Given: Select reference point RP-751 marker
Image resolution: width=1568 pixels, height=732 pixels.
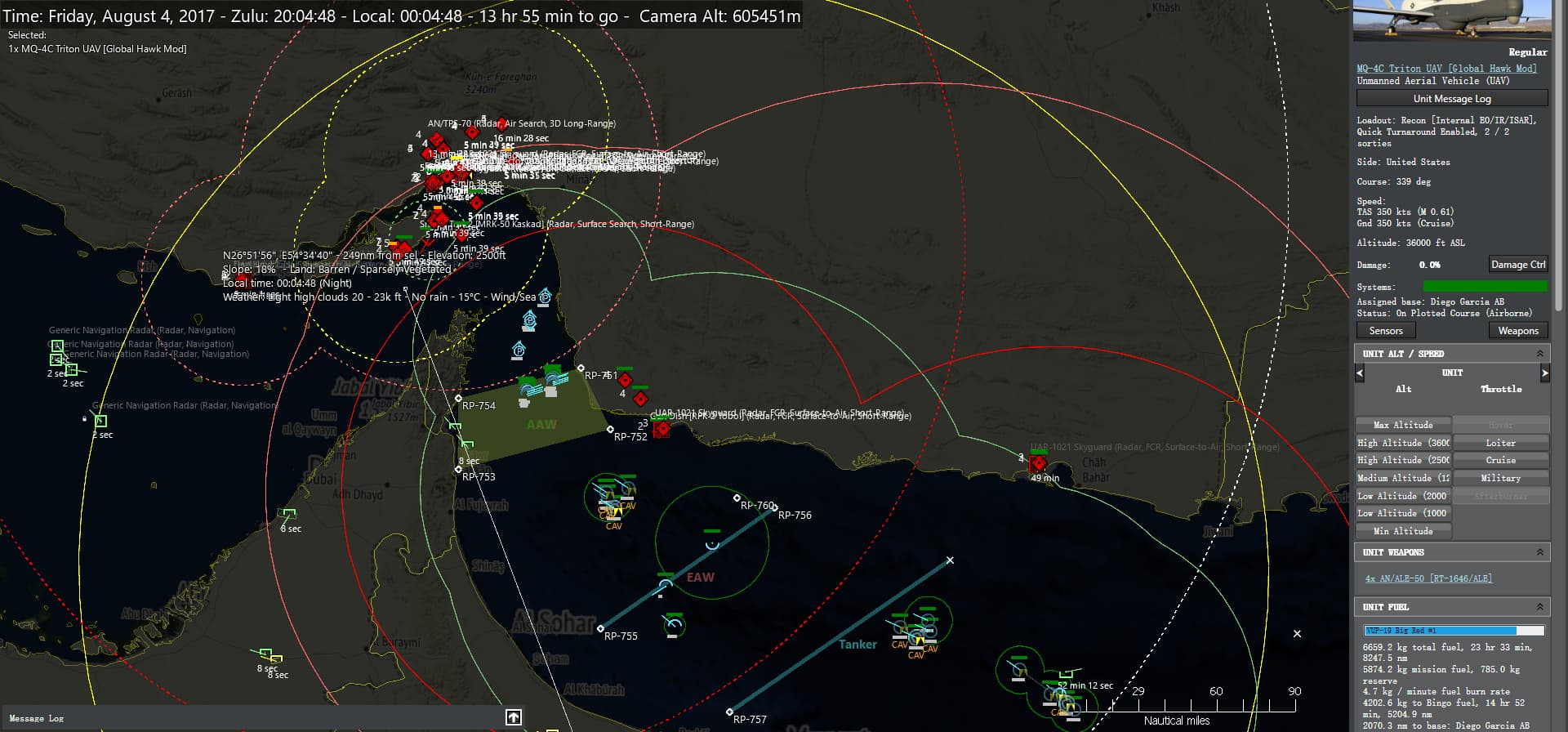Looking at the screenshot, I should (x=581, y=368).
